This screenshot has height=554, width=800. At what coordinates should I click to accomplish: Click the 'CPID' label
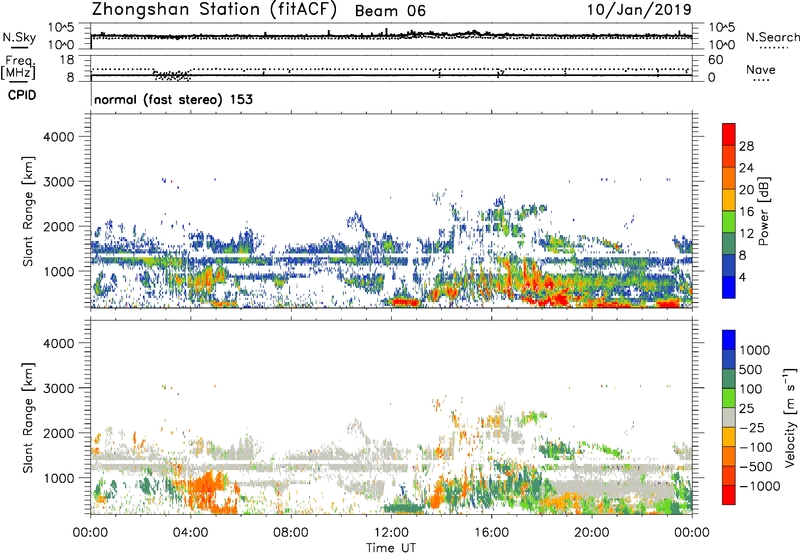pos(22,95)
